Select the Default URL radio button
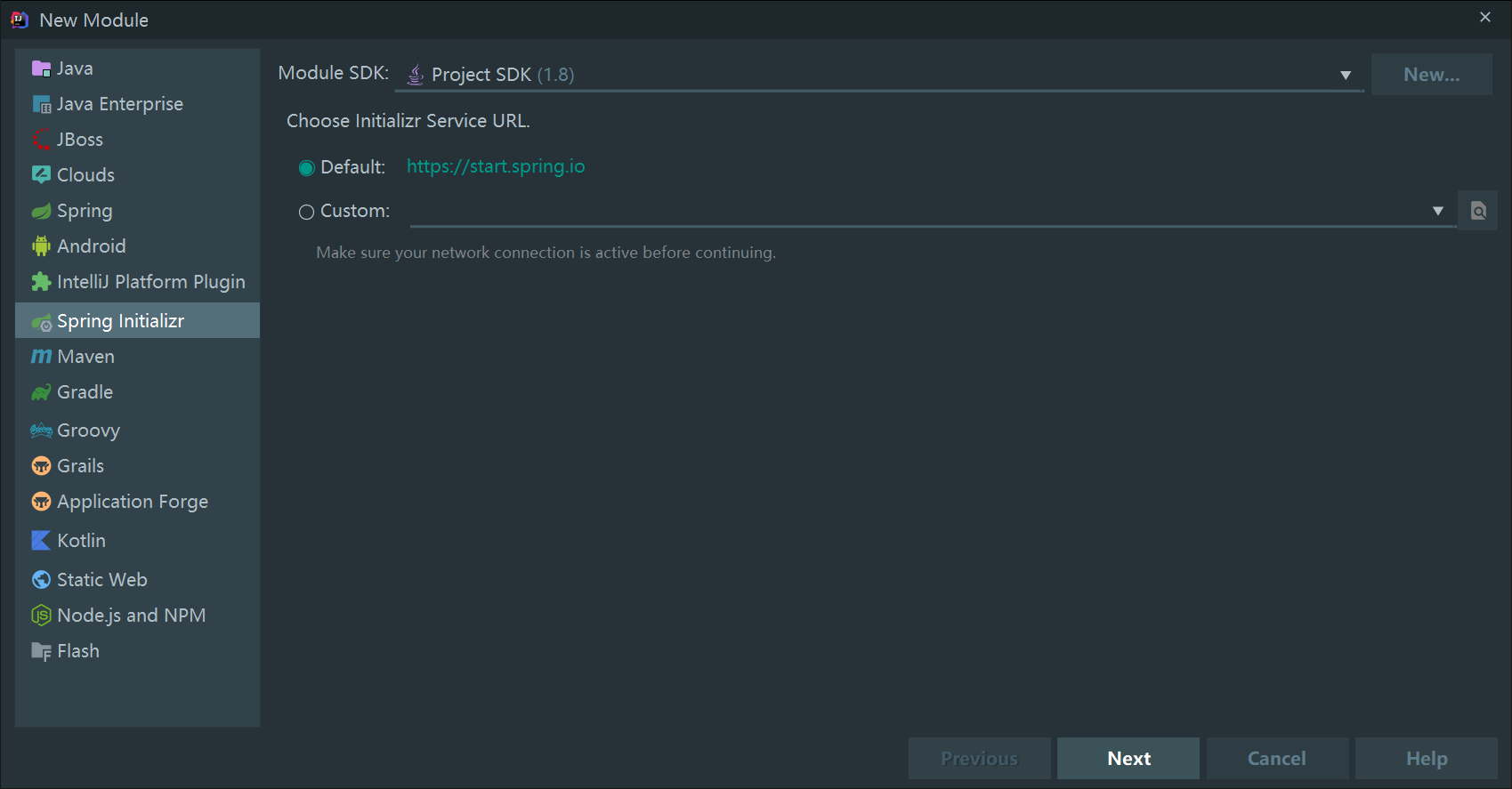 point(307,167)
